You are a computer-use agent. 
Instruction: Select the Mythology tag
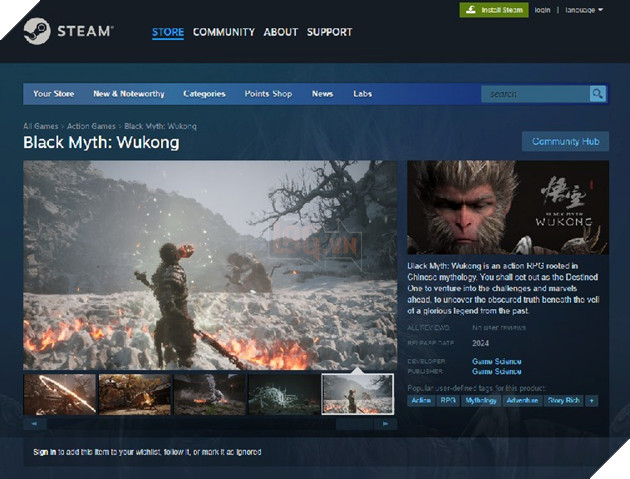(x=481, y=401)
